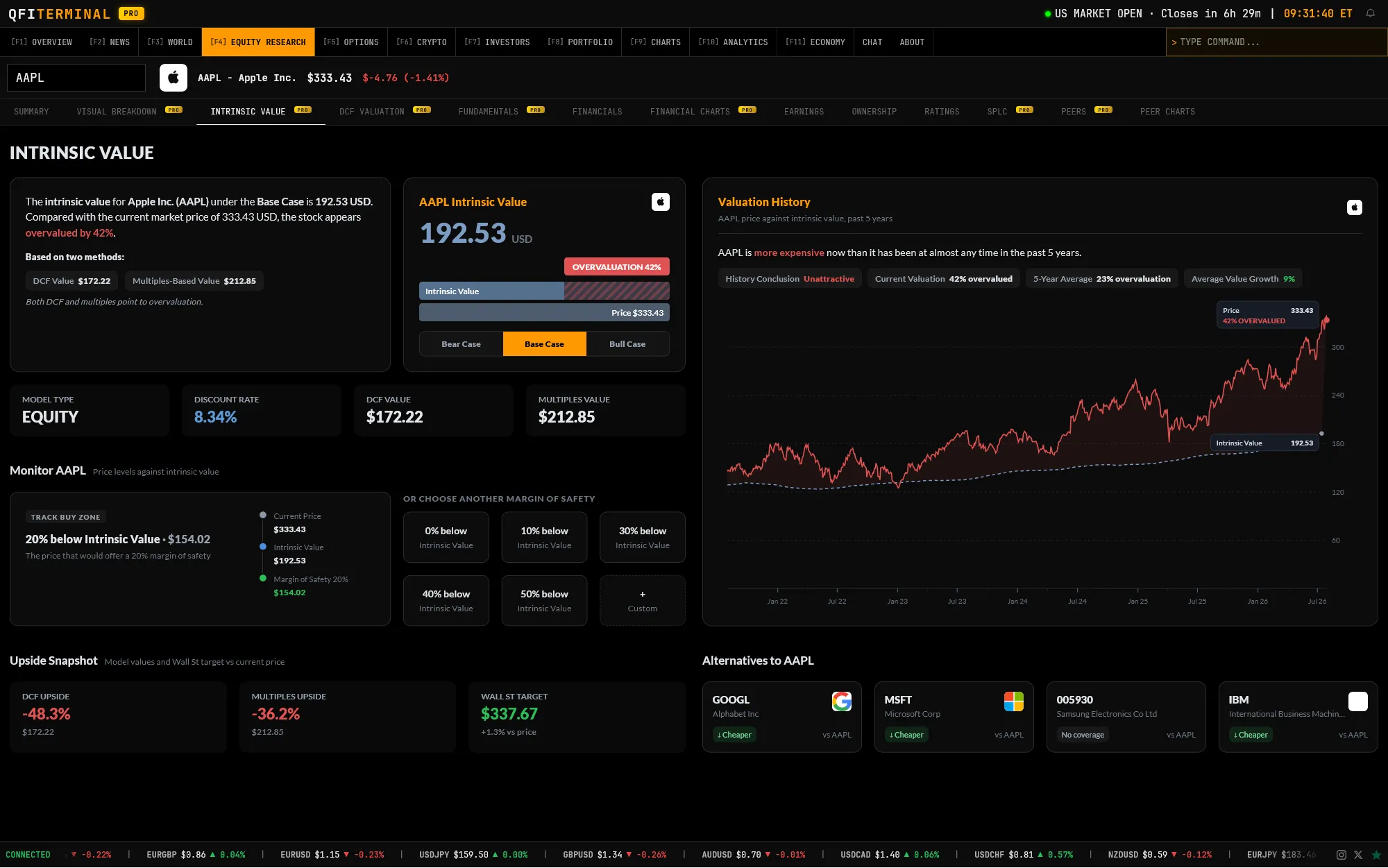The height and width of the screenshot is (868, 1388).
Task: Open the MSFT Microsoft Corp alternative card
Action: click(x=954, y=717)
